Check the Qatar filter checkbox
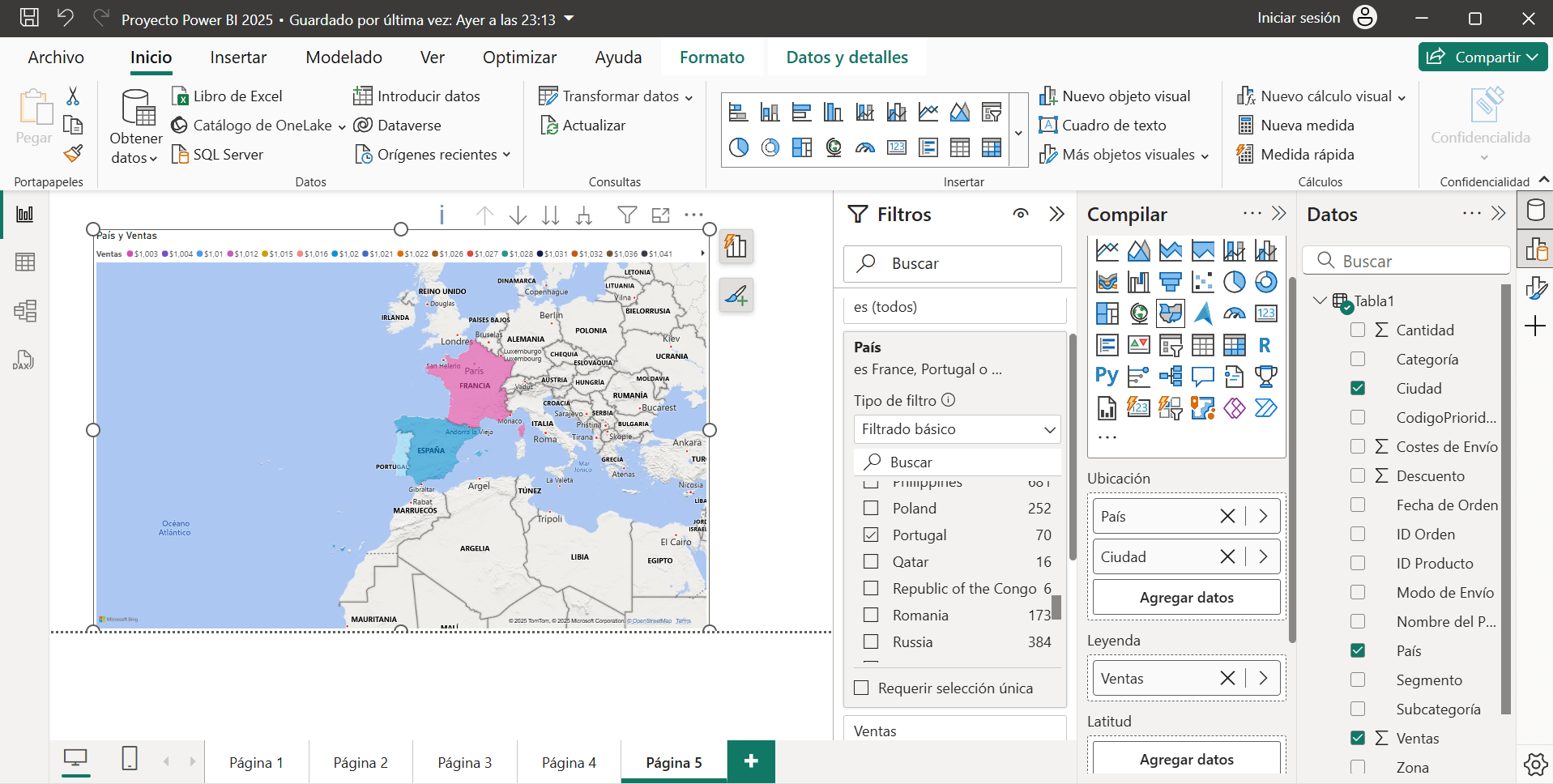This screenshot has height=784, width=1553. point(871,561)
